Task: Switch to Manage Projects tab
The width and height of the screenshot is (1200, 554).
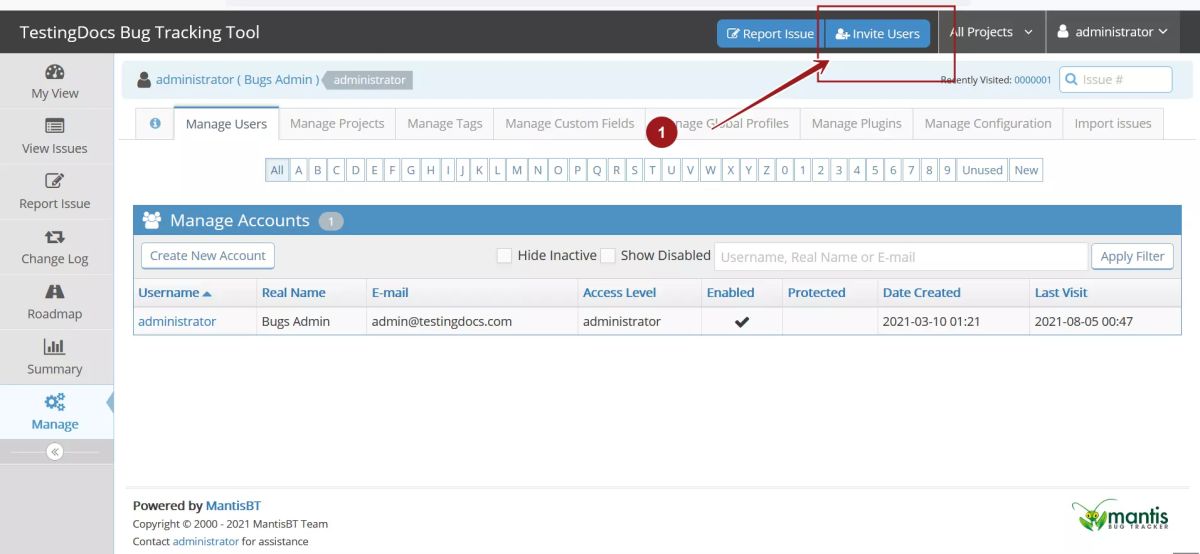Action: (337, 124)
